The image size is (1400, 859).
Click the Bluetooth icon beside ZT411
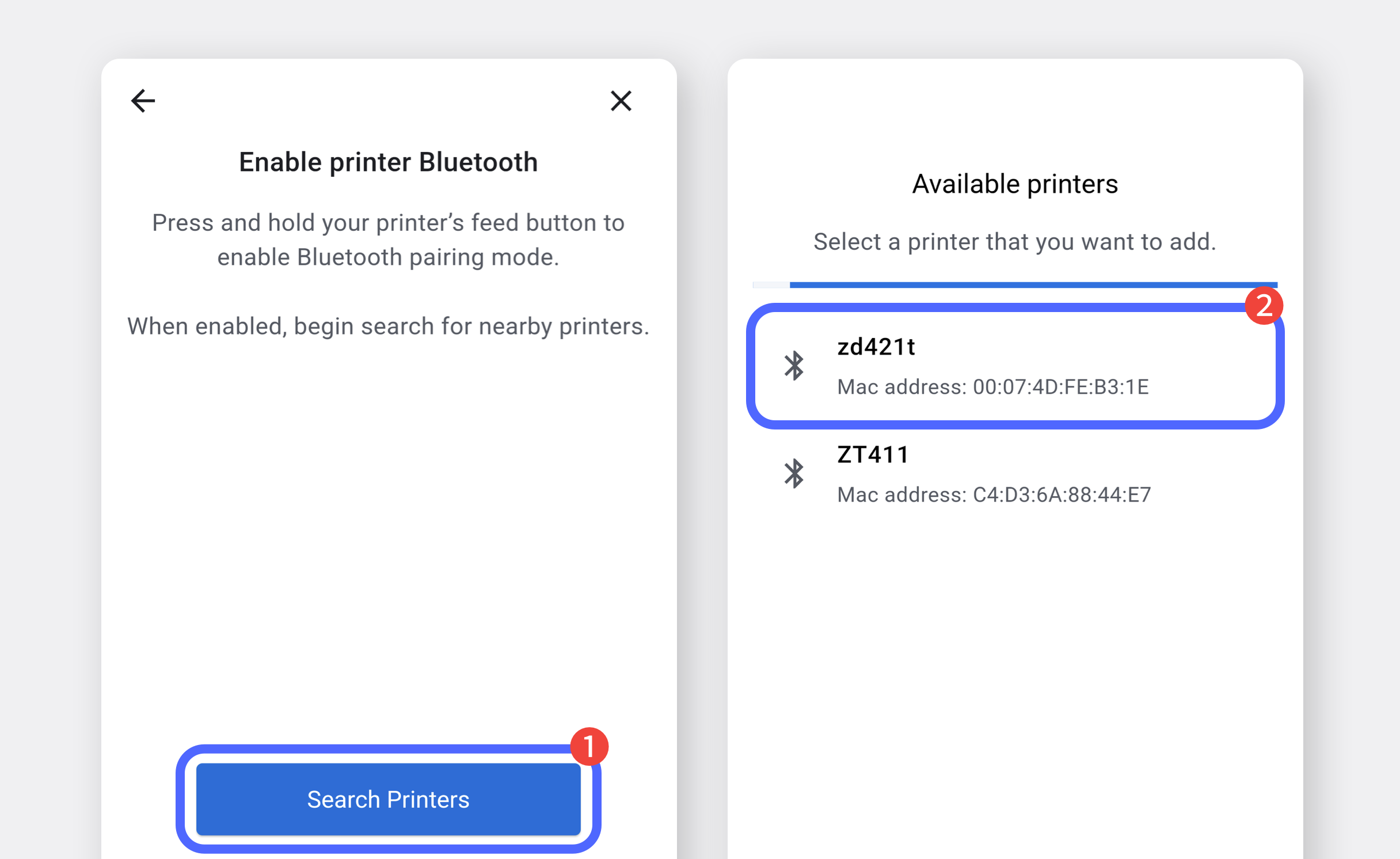[x=794, y=473]
